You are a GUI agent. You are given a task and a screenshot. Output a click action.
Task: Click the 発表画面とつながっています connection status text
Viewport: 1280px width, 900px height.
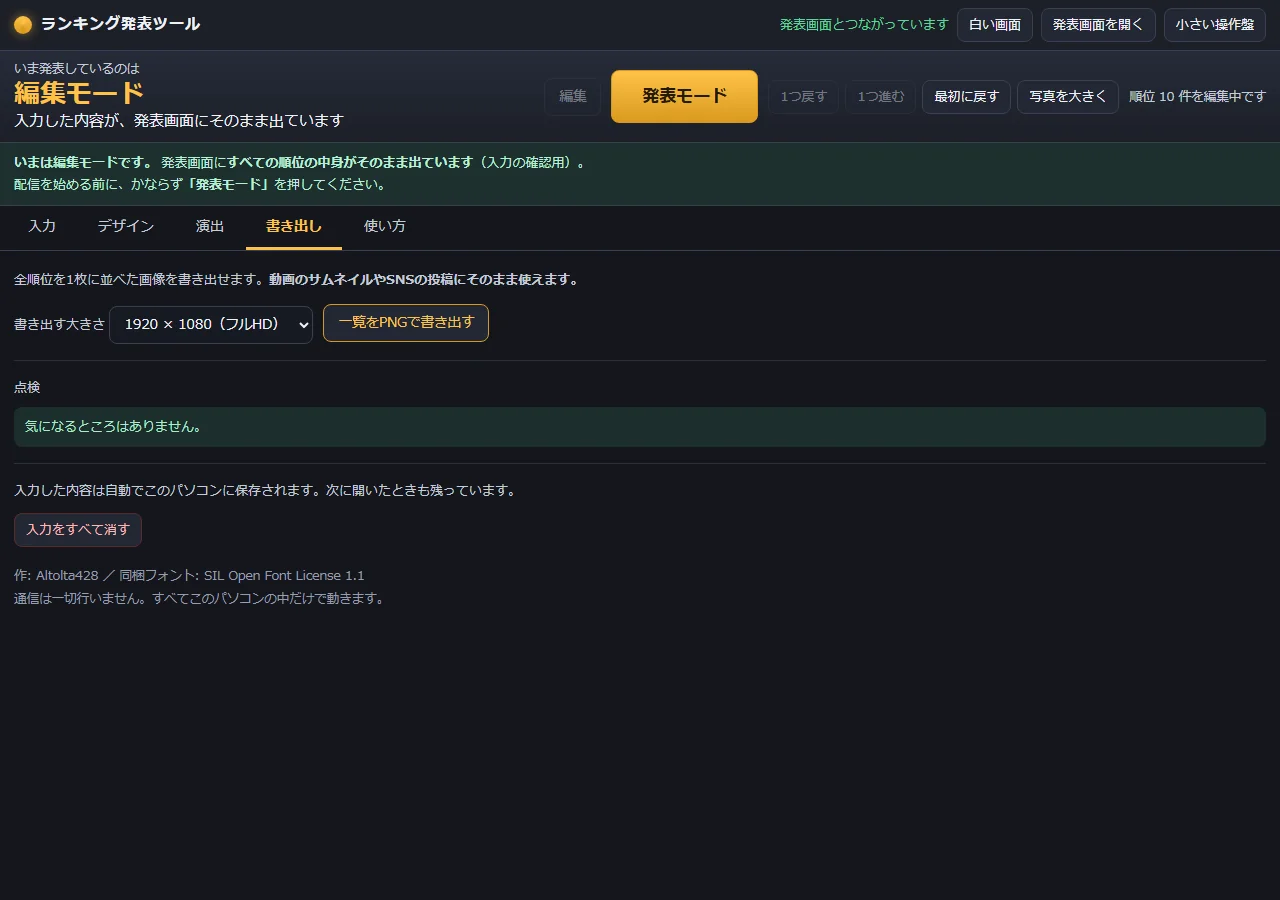coord(864,25)
